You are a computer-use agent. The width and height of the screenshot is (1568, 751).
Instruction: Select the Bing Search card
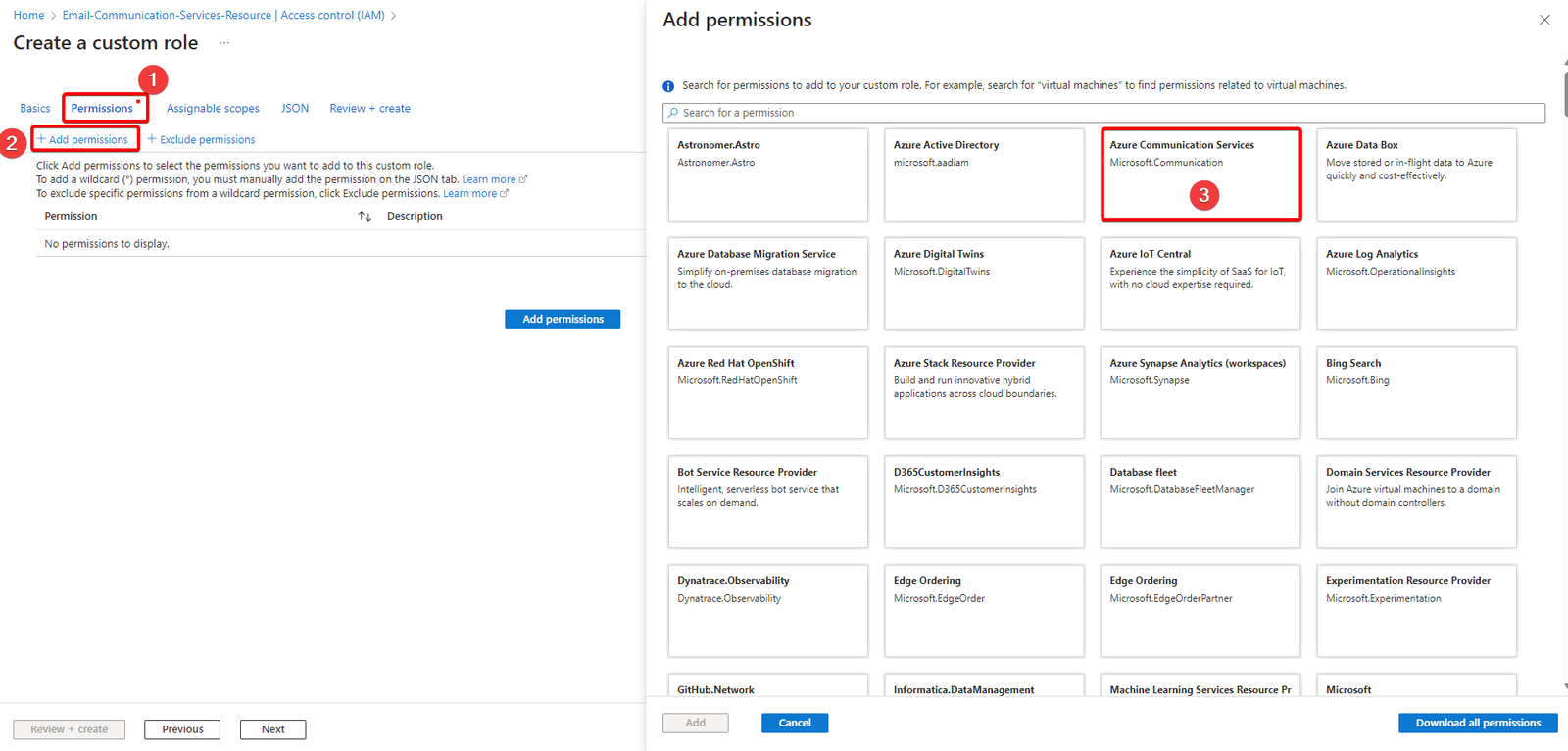pyautogui.click(x=1417, y=392)
